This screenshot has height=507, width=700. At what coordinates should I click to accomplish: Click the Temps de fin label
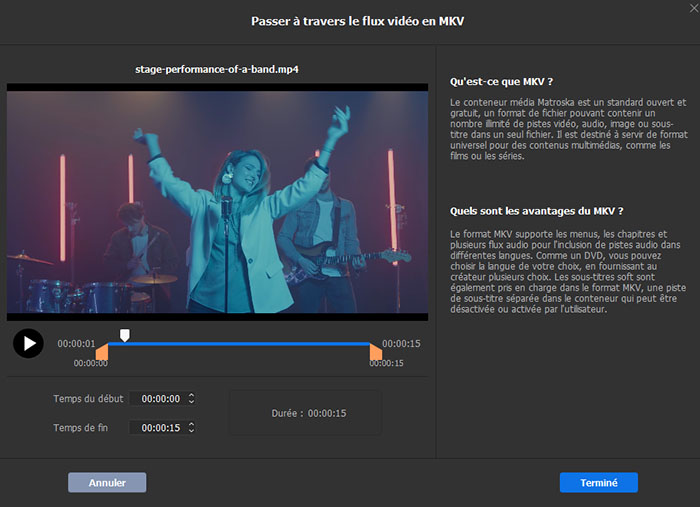[x=80, y=428]
